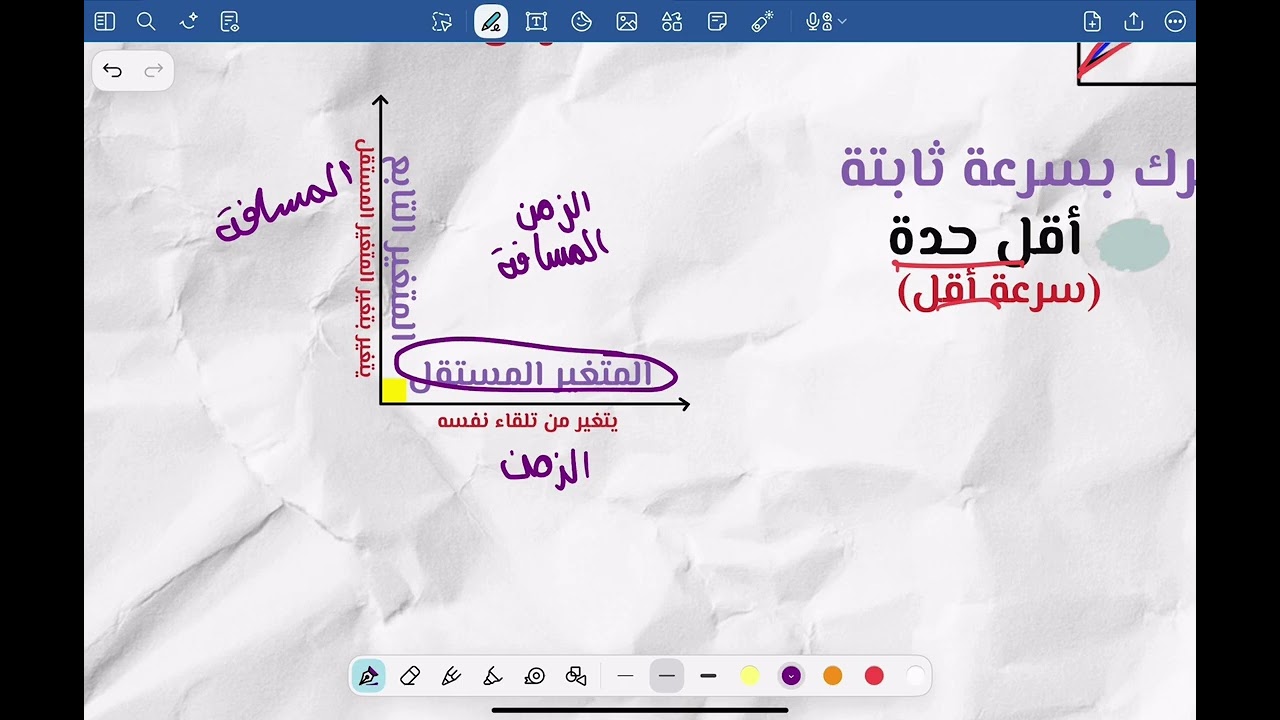Tap the yellow square at graph origin
Screen dimensions: 1280x720
394,390
